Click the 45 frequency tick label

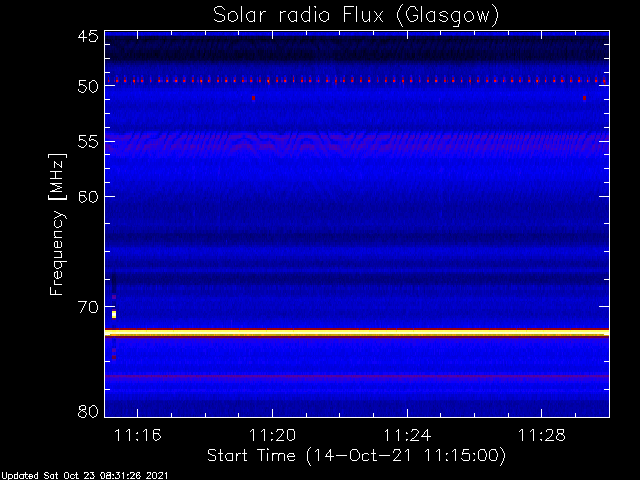(88, 37)
